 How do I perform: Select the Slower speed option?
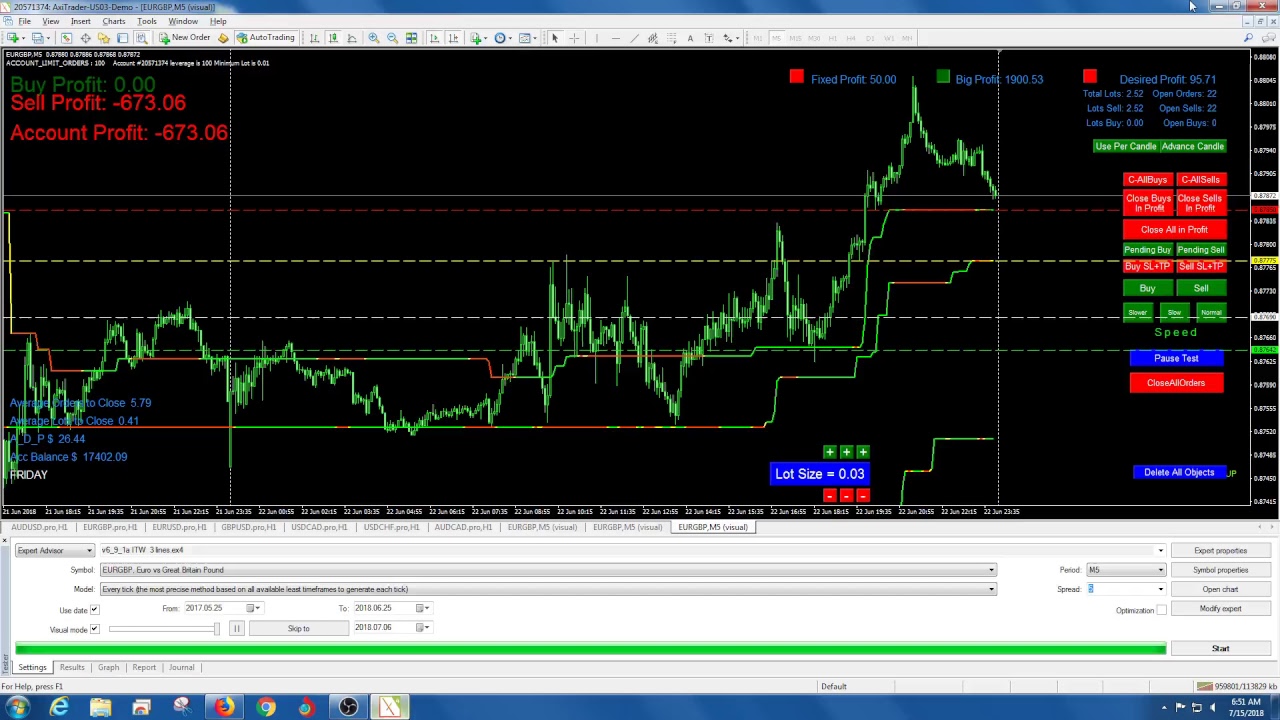tap(1138, 313)
